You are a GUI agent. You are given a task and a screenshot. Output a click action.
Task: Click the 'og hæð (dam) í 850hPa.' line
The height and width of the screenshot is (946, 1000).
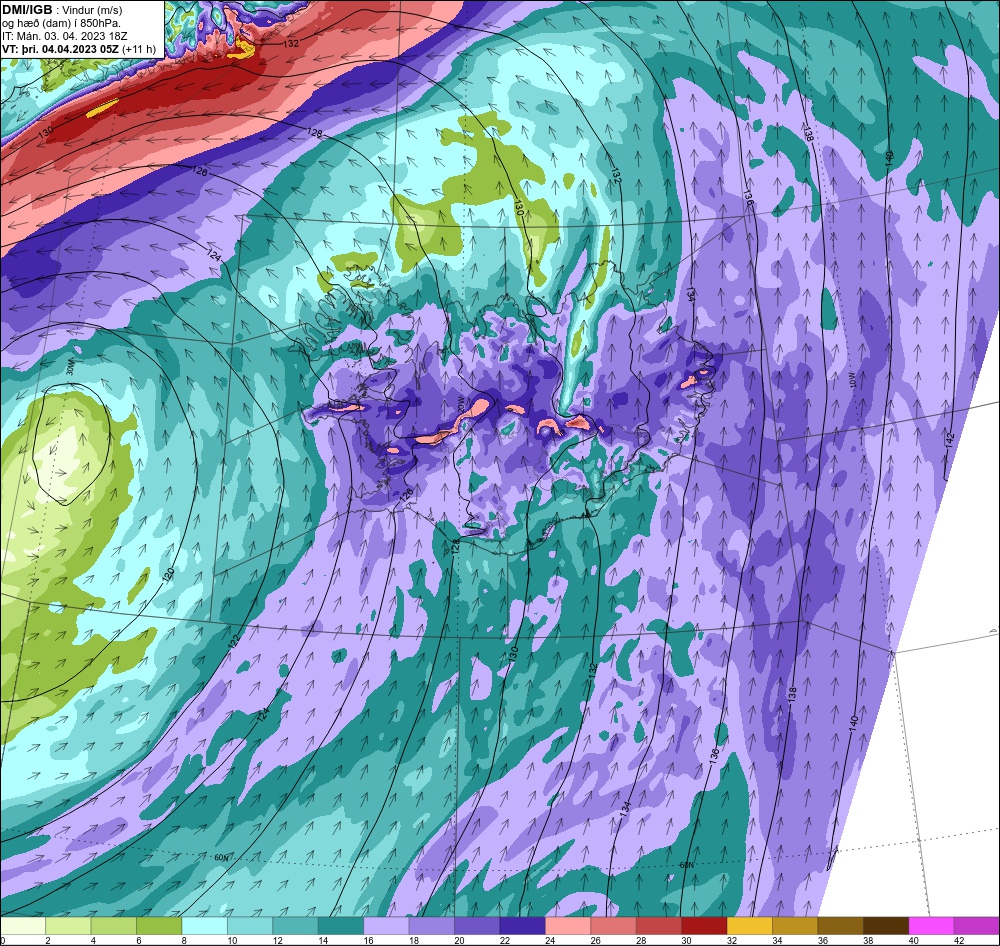(61, 23)
